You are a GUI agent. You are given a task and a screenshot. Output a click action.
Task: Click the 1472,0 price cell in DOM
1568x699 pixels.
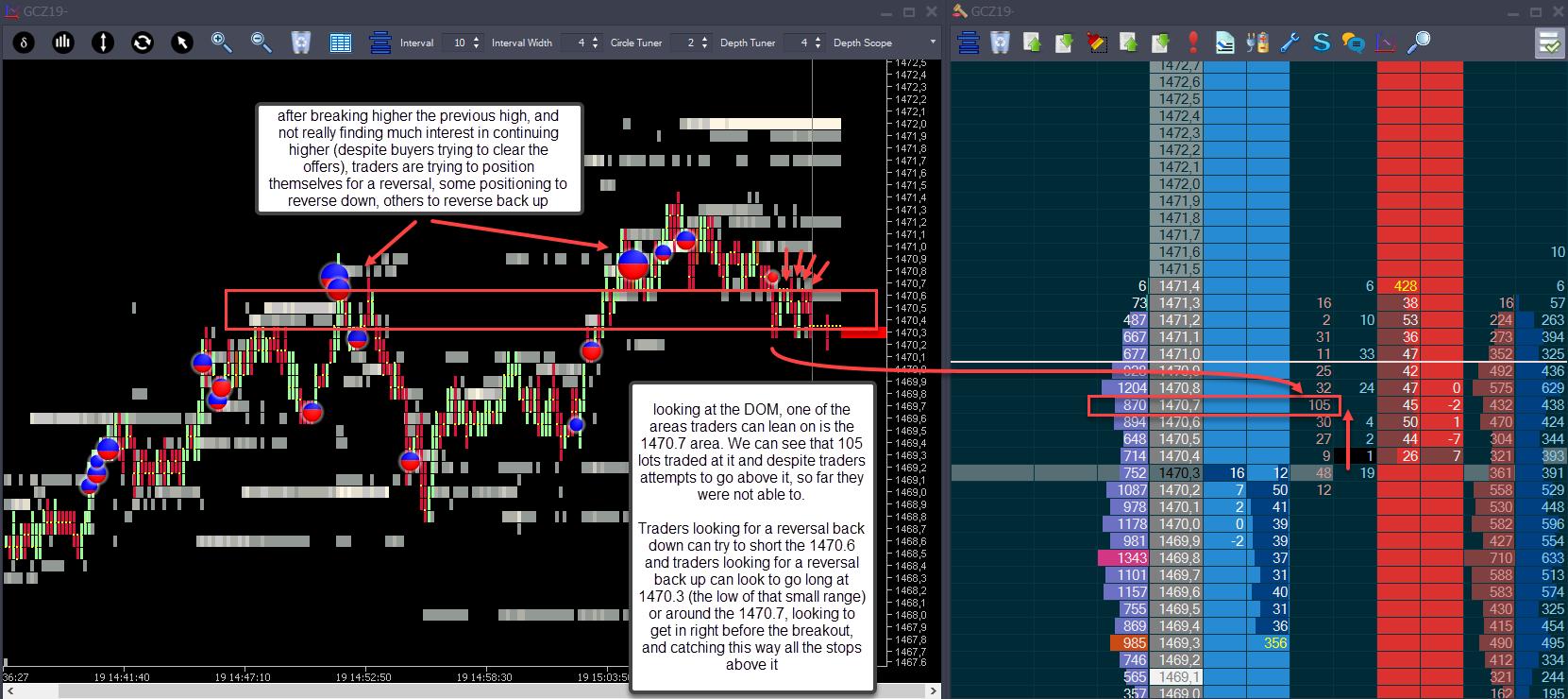point(1176,184)
